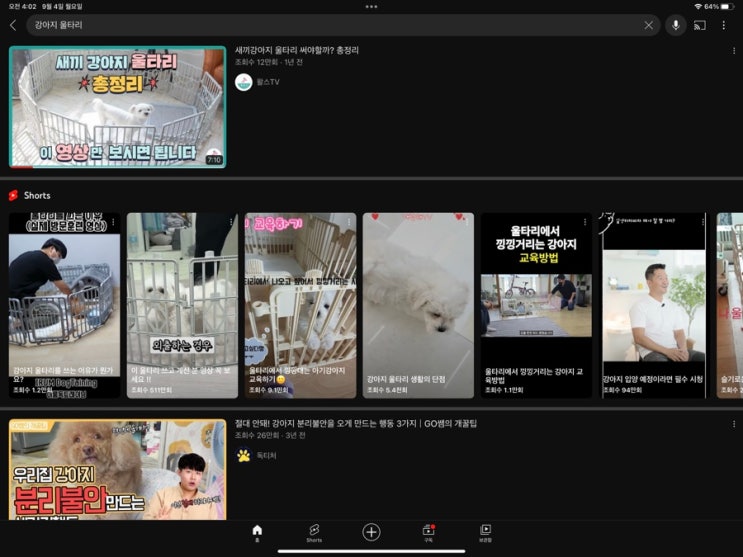Tap the three-dot multitasking indicator at top

click(x=372, y=7)
